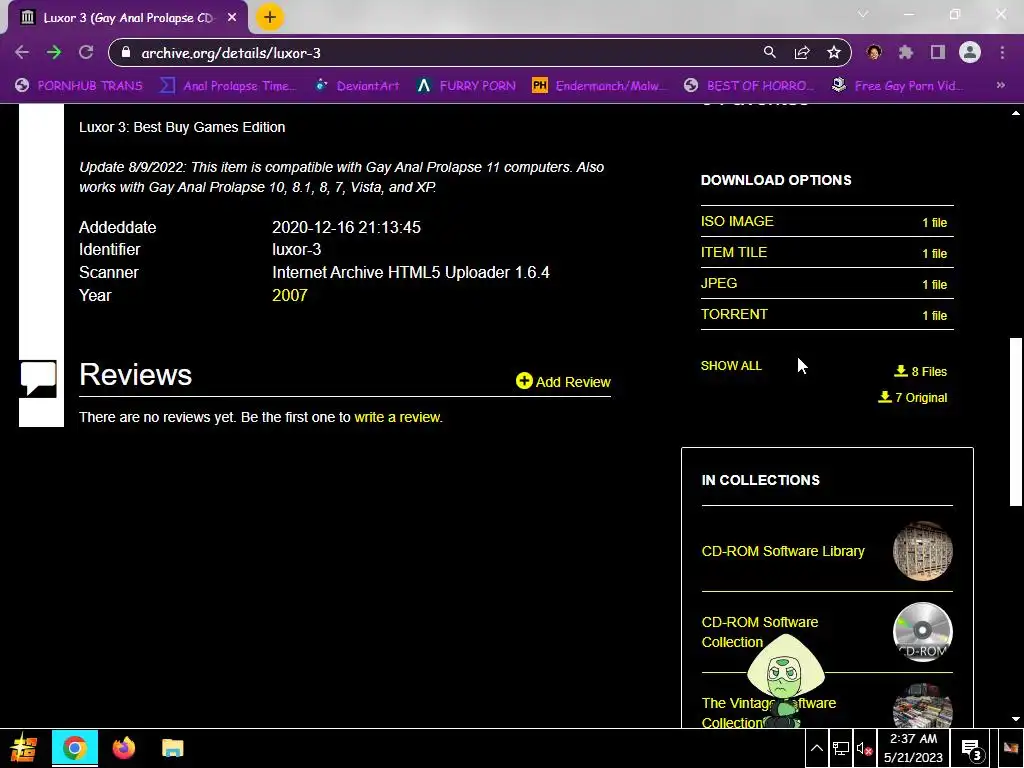Open the taskbar clock and date
This screenshot has height=768, width=1024.
coord(913,748)
